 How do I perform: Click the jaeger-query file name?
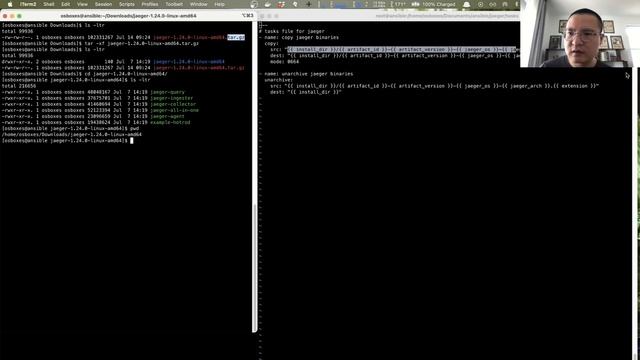[x=167, y=92]
